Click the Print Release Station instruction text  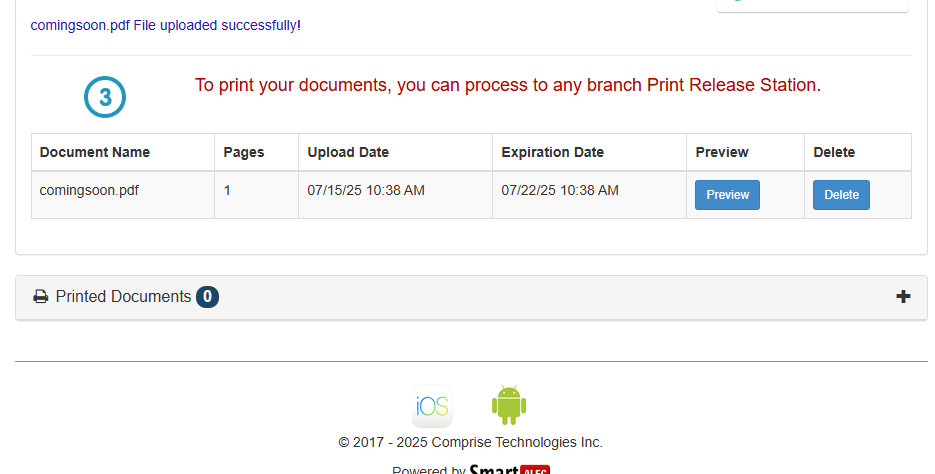point(507,85)
